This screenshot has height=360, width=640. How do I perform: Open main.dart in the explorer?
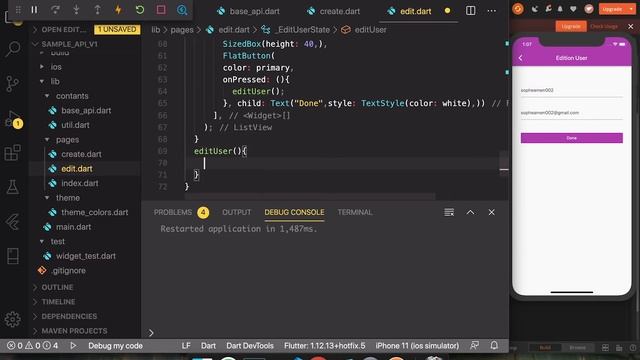point(73,227)
